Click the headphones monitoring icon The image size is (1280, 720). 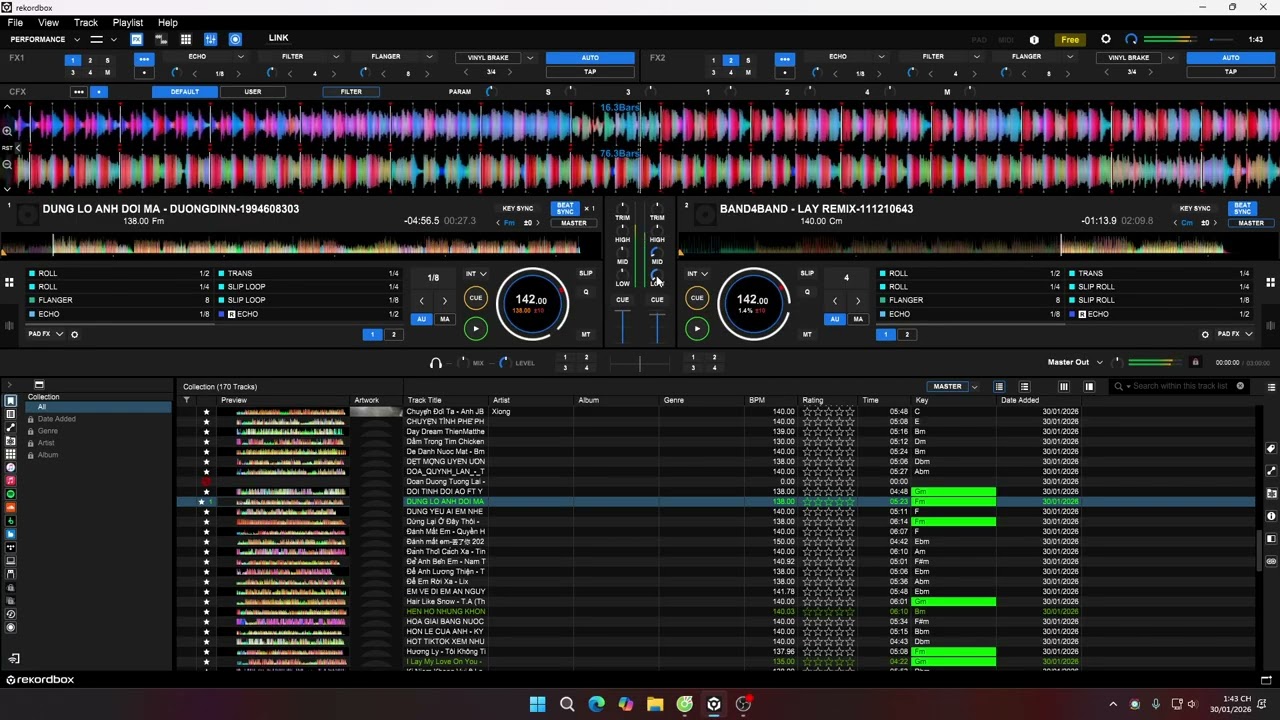coord(436,363)
